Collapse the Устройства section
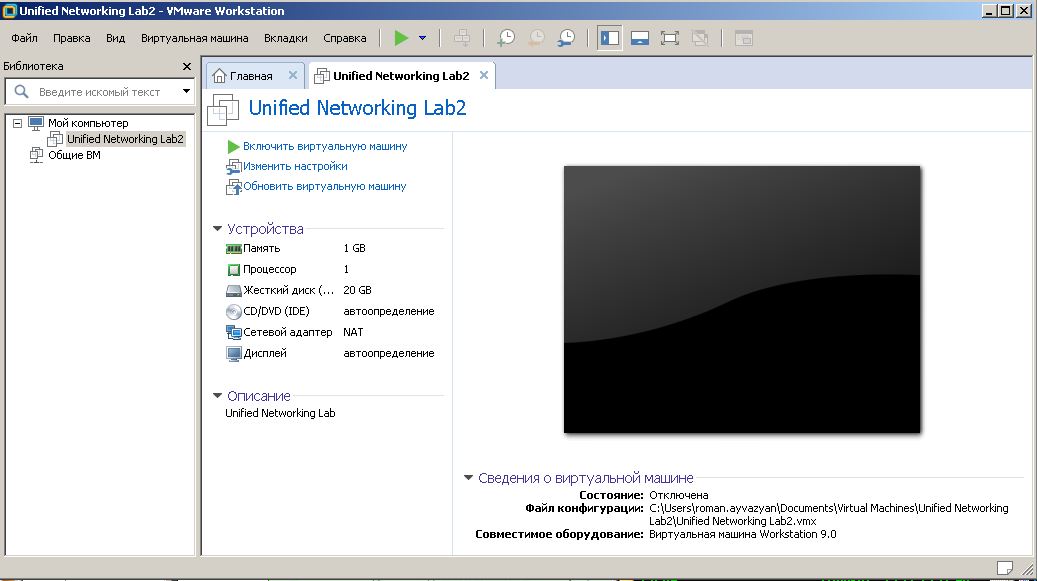 217,229
